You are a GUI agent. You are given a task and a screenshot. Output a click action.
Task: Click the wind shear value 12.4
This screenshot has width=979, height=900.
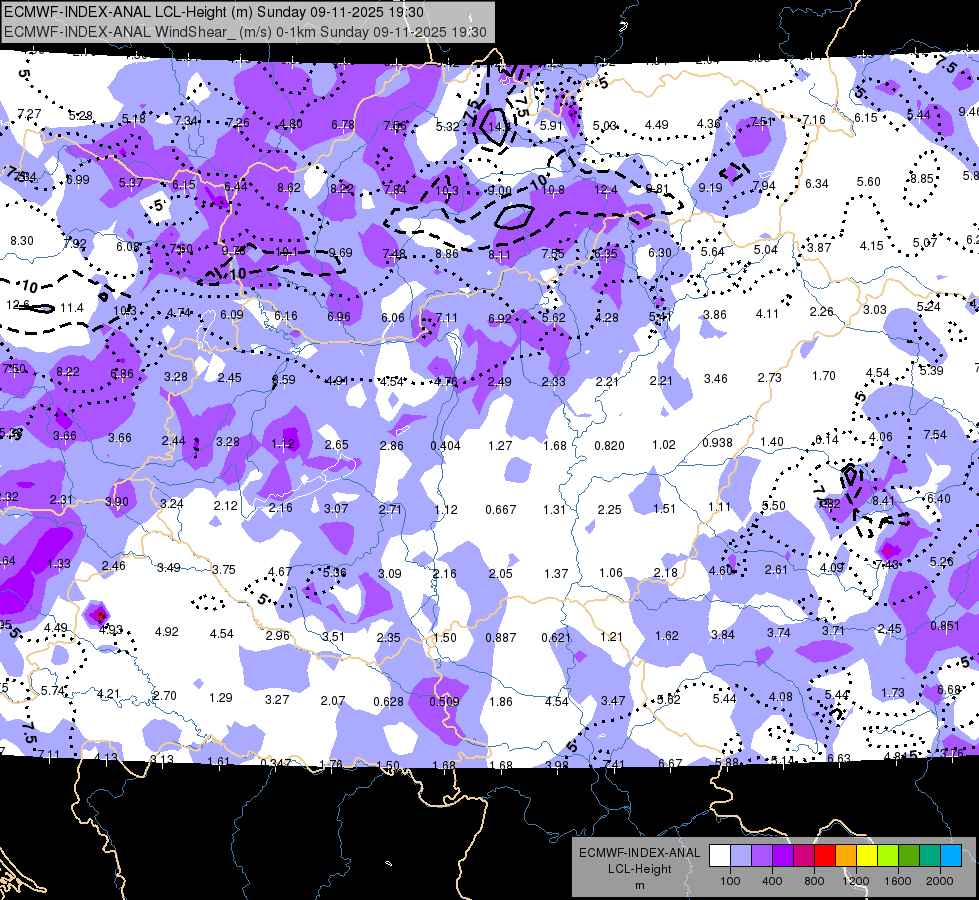(606, 189)
